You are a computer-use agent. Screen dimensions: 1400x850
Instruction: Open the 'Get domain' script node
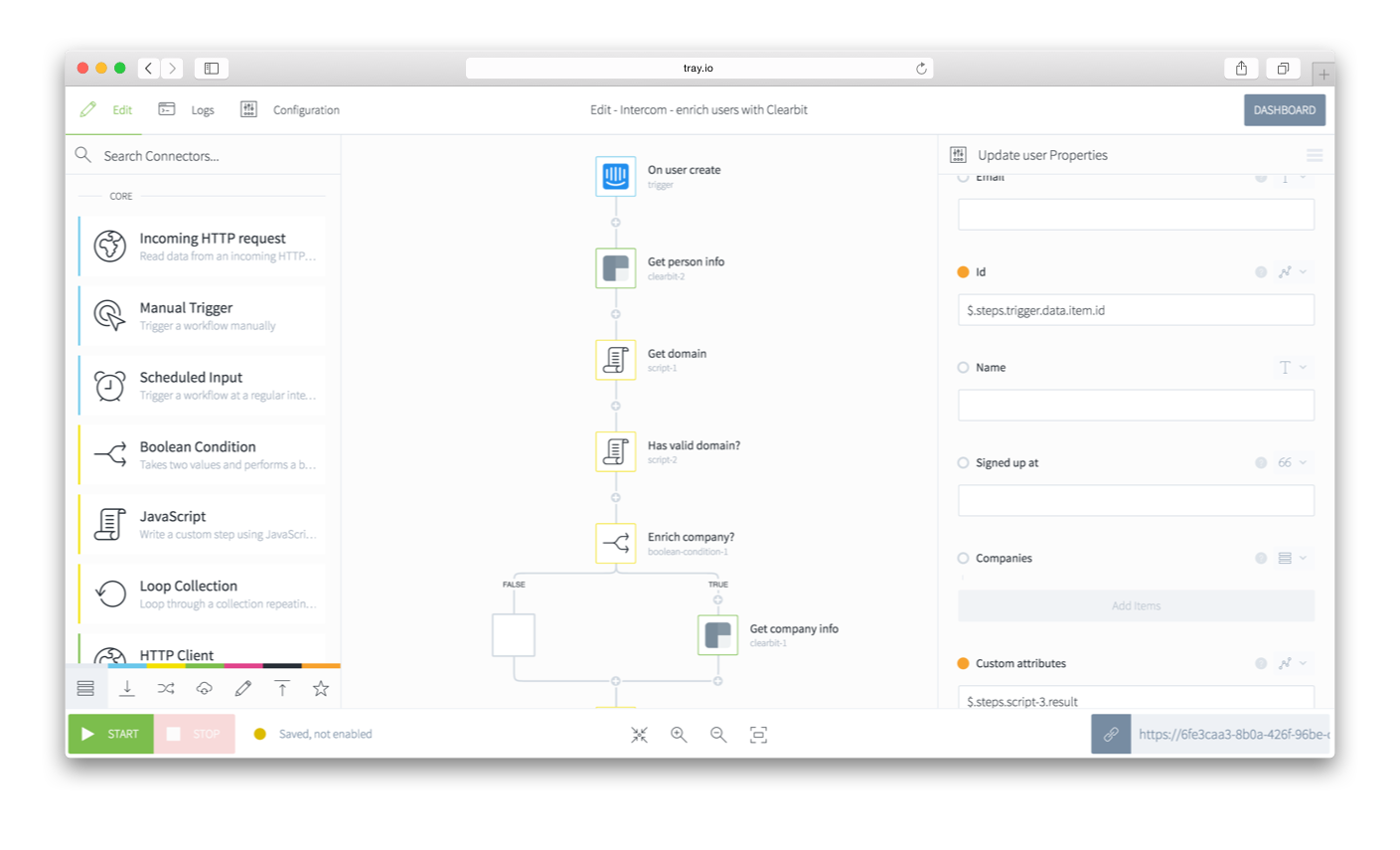(x=615, y=360)
